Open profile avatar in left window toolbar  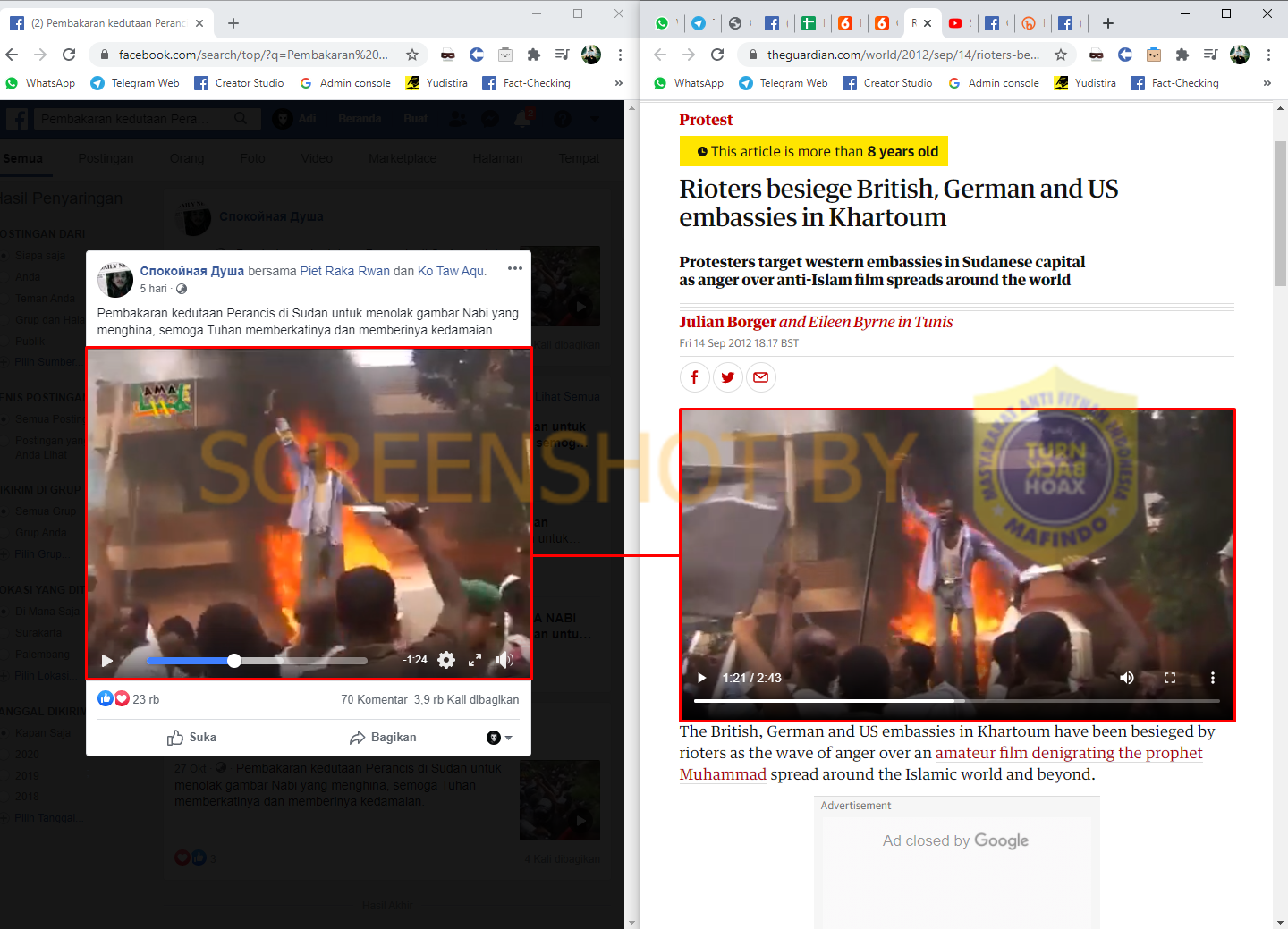[591, 55]
